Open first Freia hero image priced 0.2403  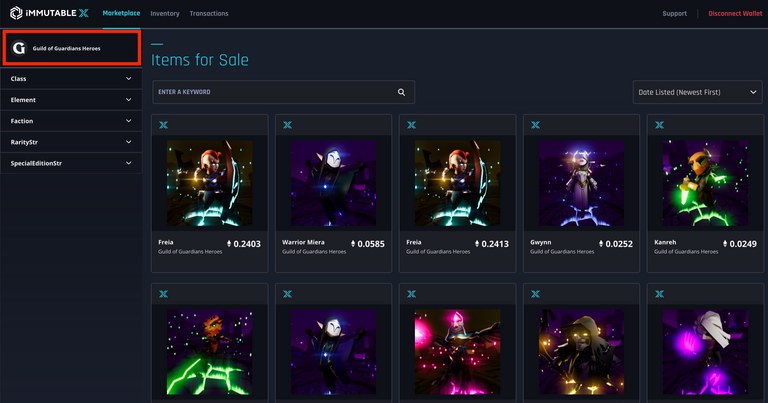click(210, 183)
